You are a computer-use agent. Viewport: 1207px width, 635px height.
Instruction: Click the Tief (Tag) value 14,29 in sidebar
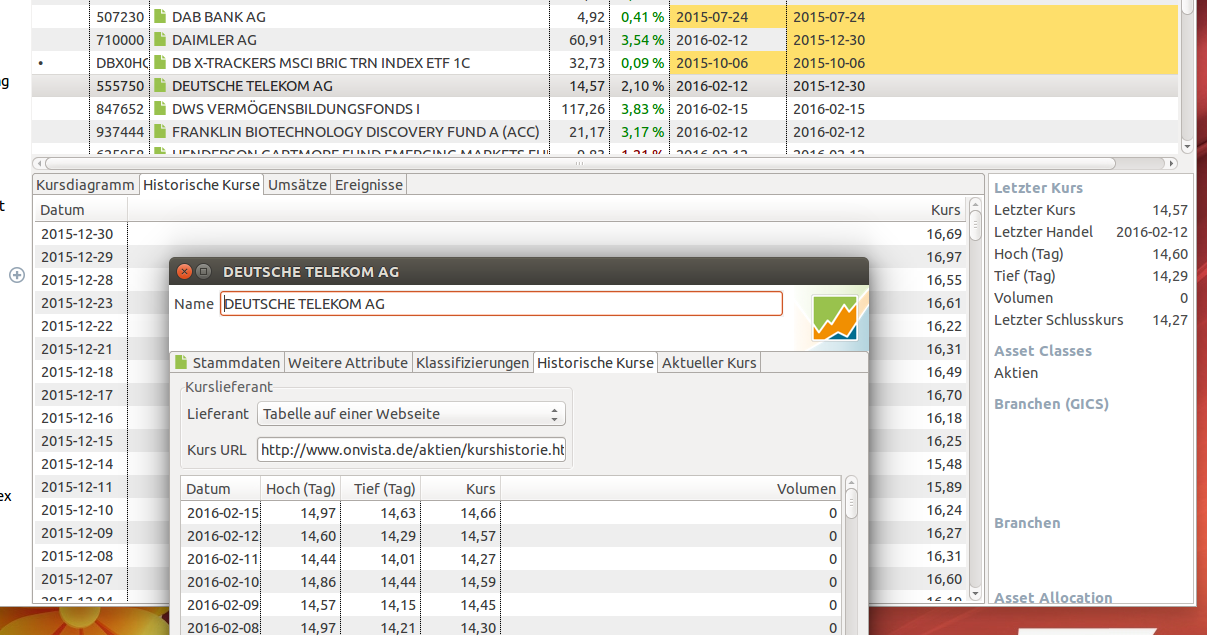[x=1170, y=276]
